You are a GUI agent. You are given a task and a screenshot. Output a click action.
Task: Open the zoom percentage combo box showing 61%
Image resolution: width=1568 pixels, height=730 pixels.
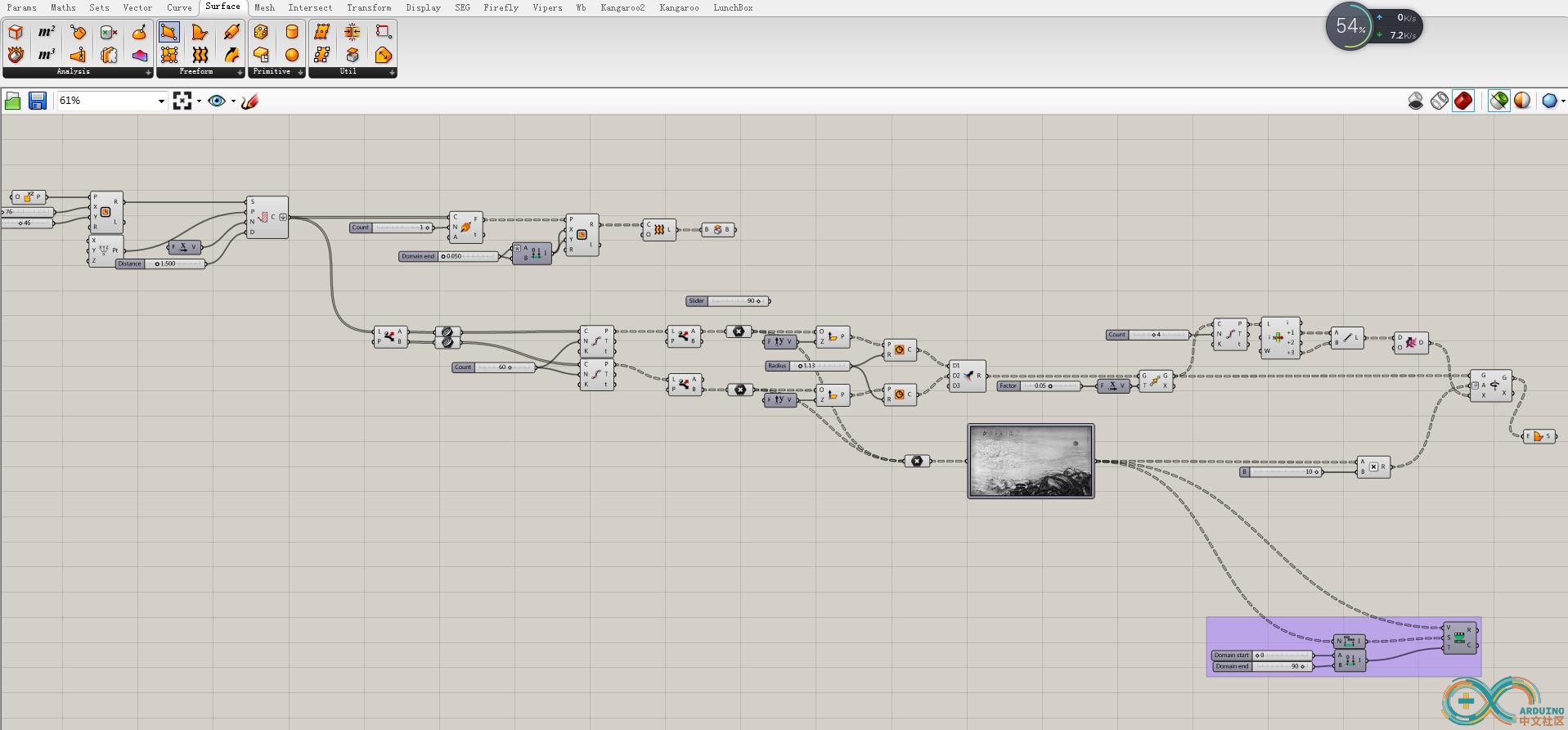click(111, 101)
